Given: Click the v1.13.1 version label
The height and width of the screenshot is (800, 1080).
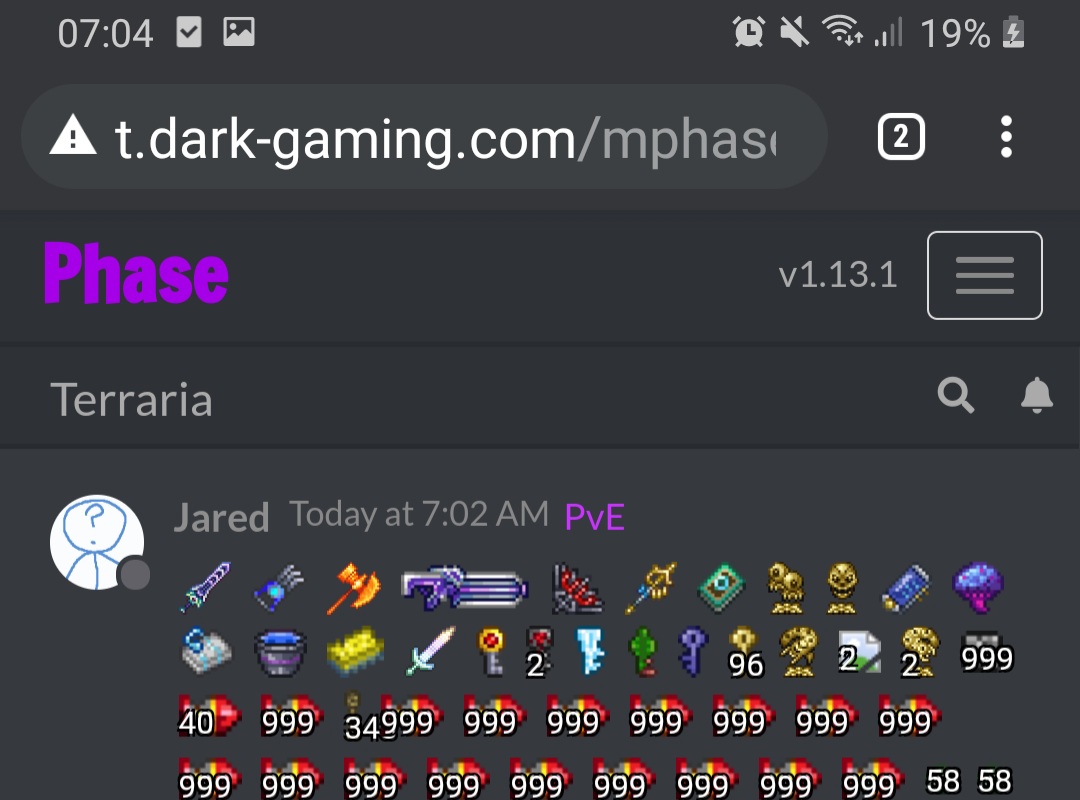Looking at the screenshot, I should coord(838,275).
